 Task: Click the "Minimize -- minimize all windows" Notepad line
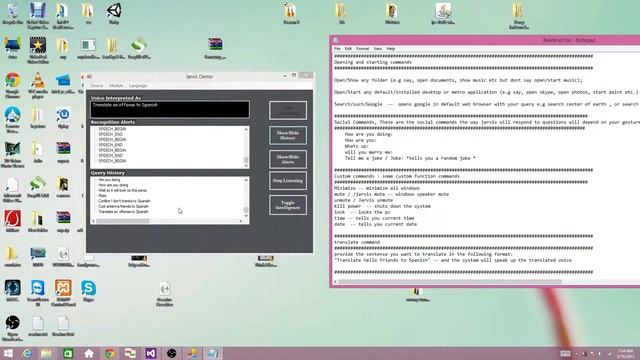[376, 188]
